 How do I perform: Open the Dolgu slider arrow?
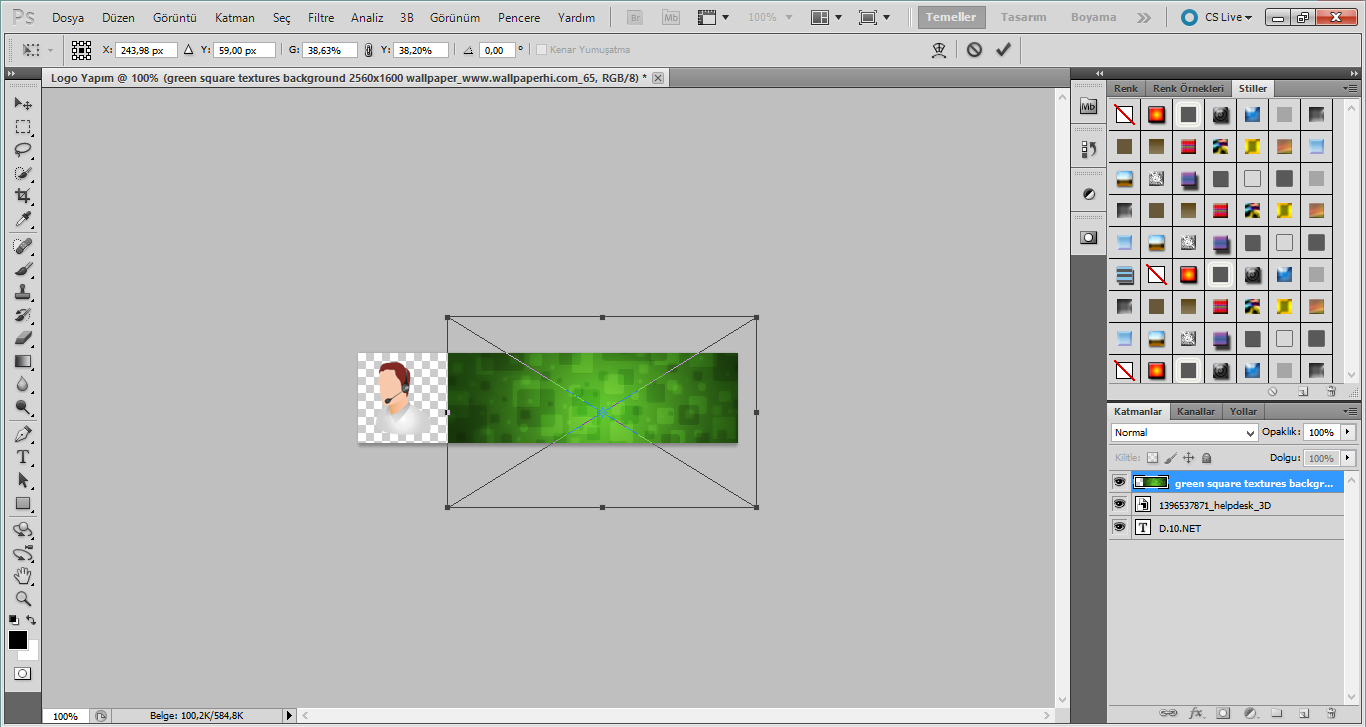1348,458
